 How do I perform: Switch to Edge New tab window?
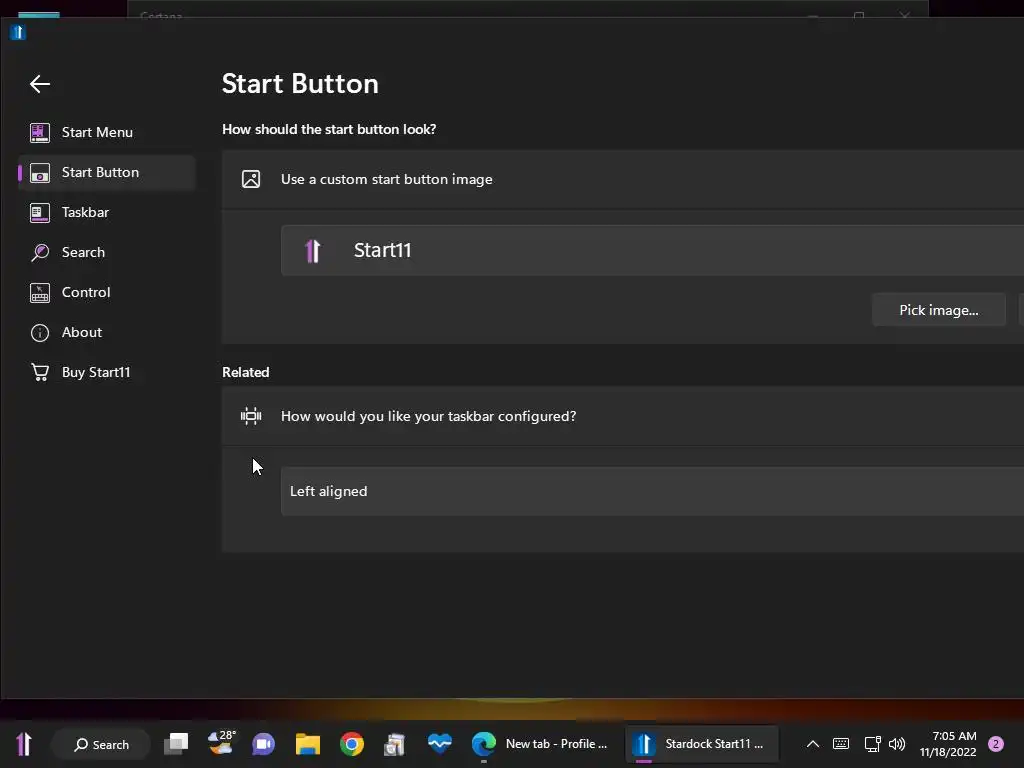(541, 744)
